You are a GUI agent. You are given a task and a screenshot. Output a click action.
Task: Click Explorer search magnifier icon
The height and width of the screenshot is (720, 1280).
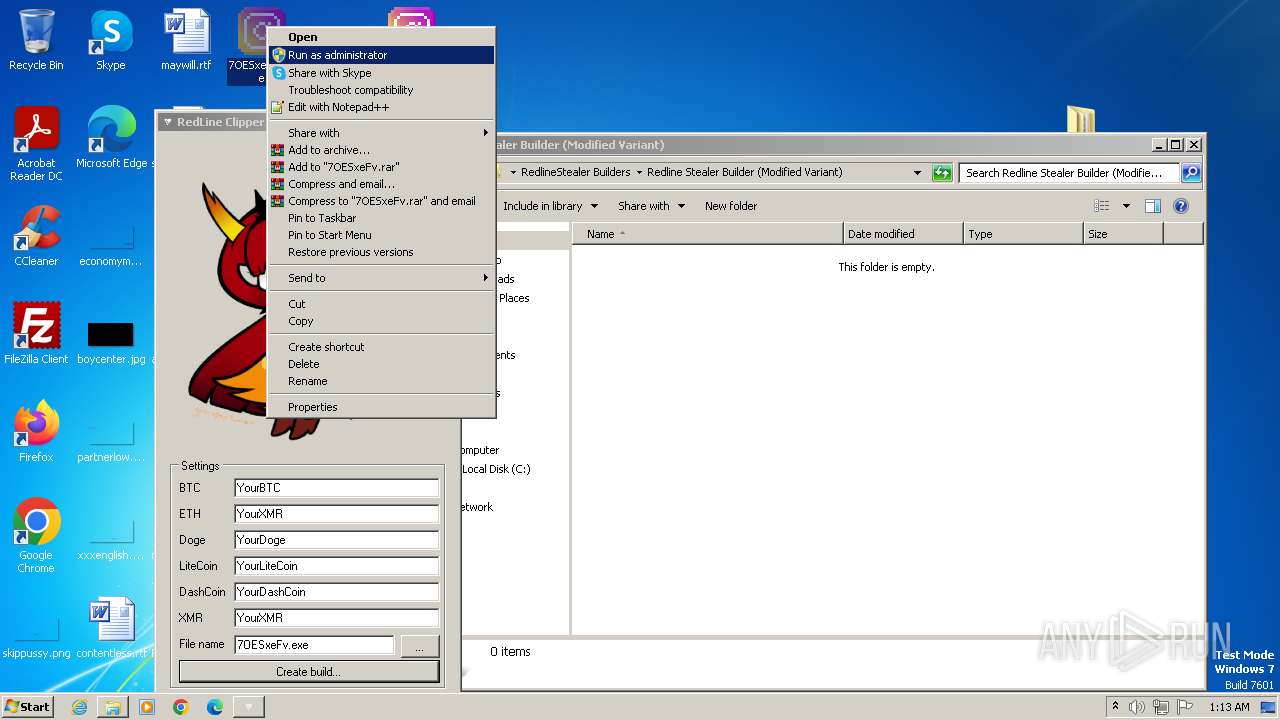1191,173
